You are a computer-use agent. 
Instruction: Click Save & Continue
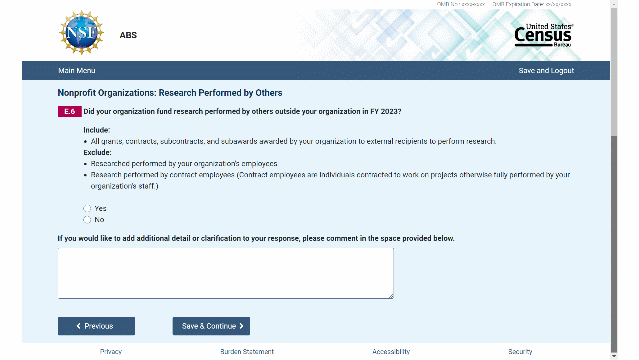pyautogui.click(x=211, y=326)
